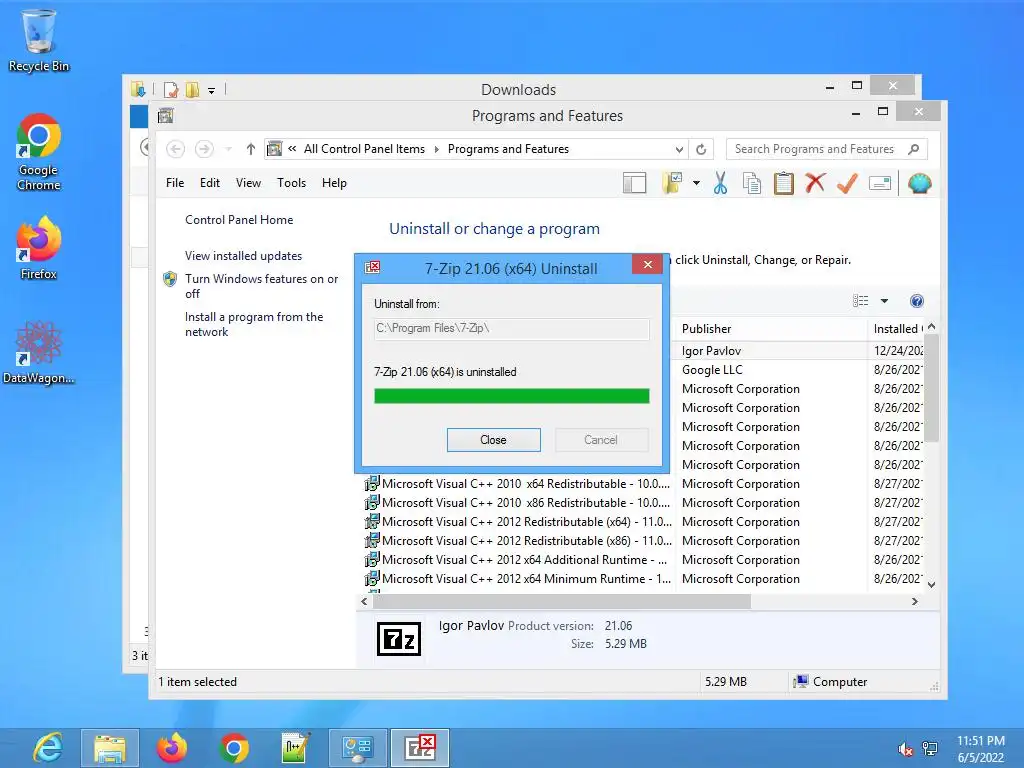Open the Edit menu
The image size is (1024, 768).
[210, 183]
